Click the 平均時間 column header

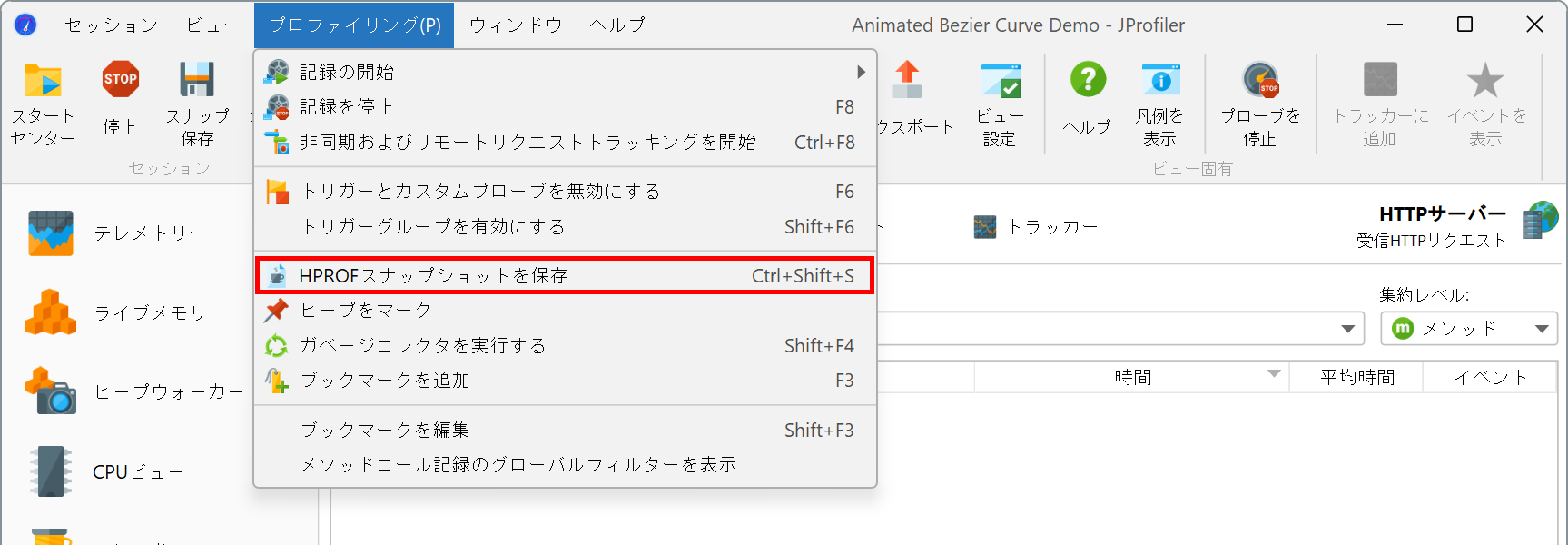1356,377
